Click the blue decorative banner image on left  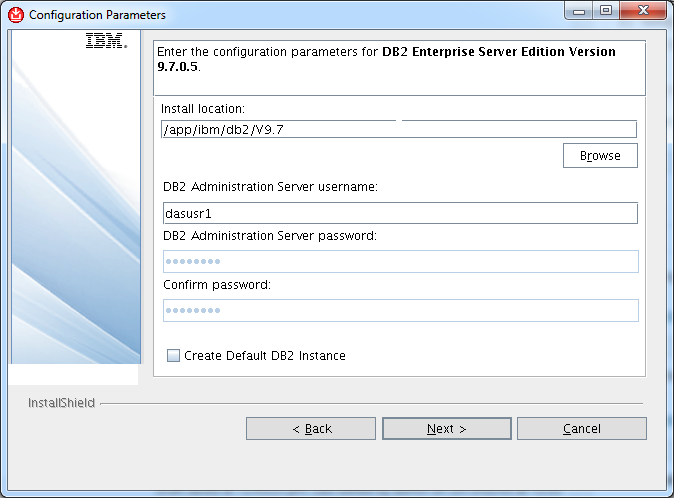(76, 197)
